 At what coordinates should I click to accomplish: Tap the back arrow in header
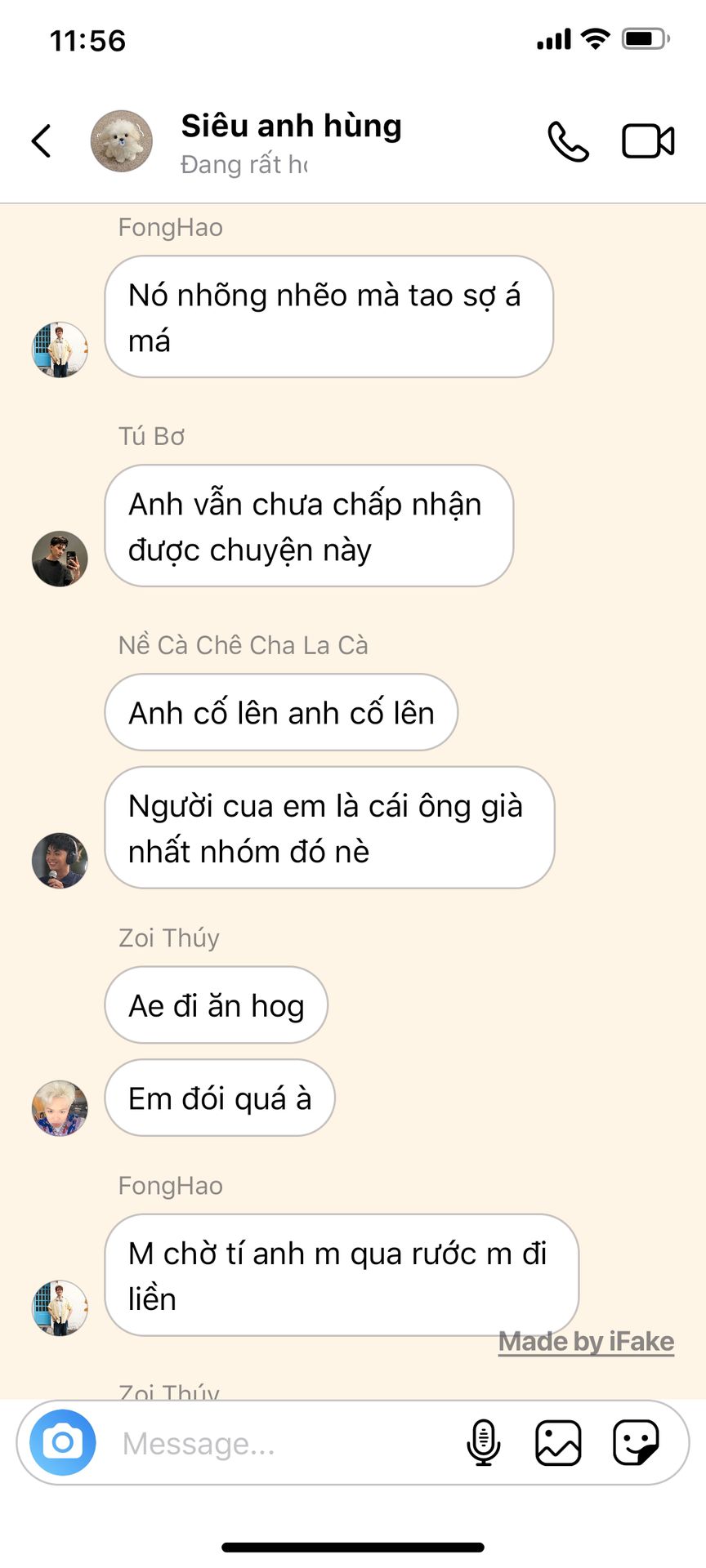42,140
